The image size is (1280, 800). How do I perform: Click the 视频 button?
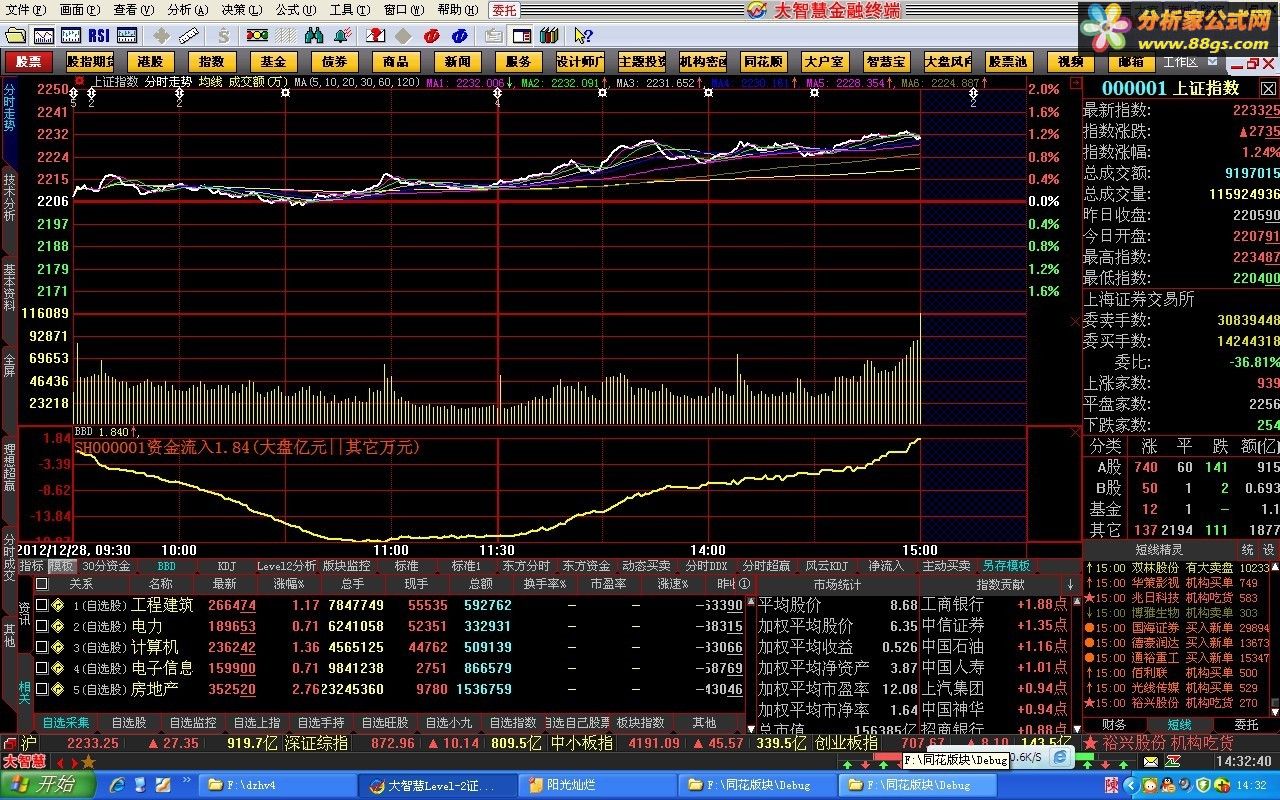pos(1070,62)
